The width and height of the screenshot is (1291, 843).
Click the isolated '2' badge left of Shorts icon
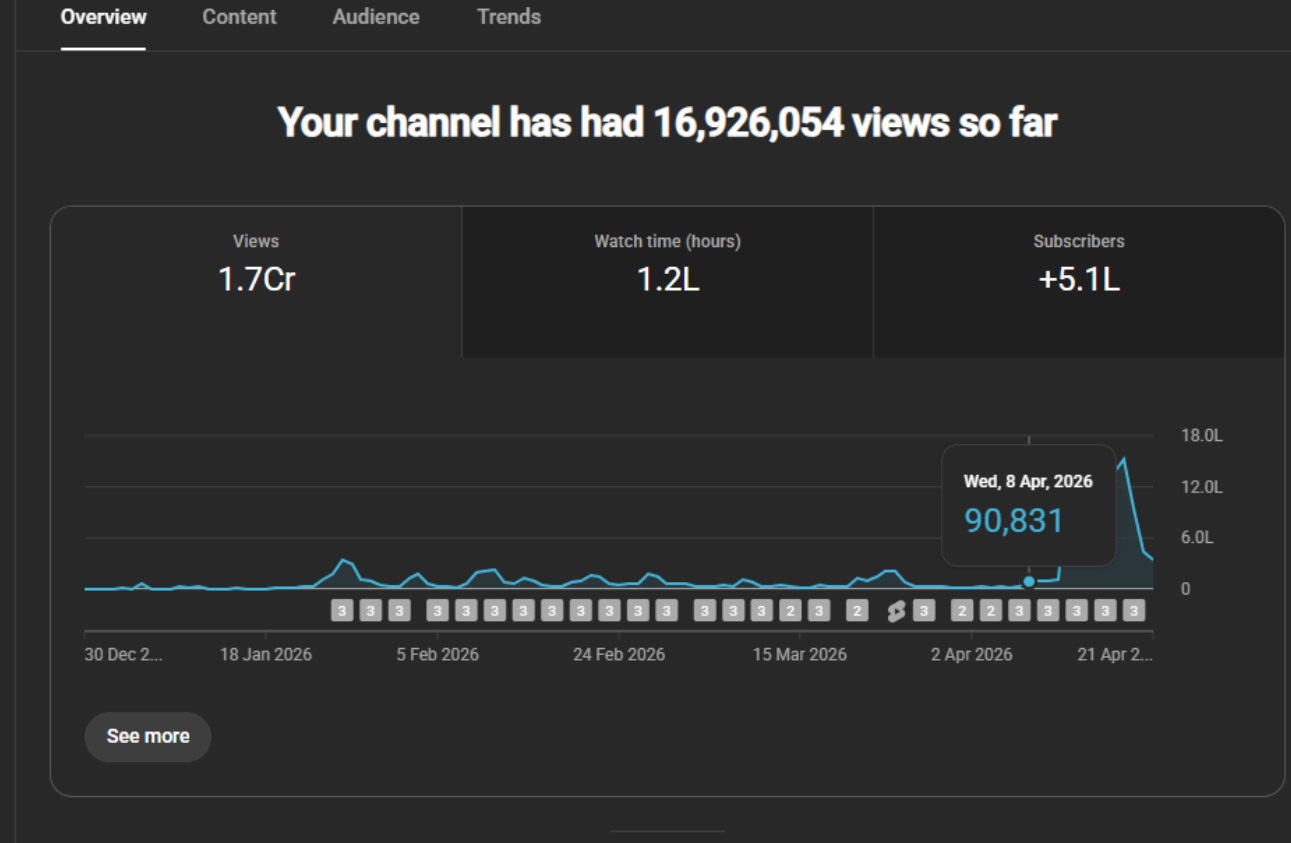[857, 610]
